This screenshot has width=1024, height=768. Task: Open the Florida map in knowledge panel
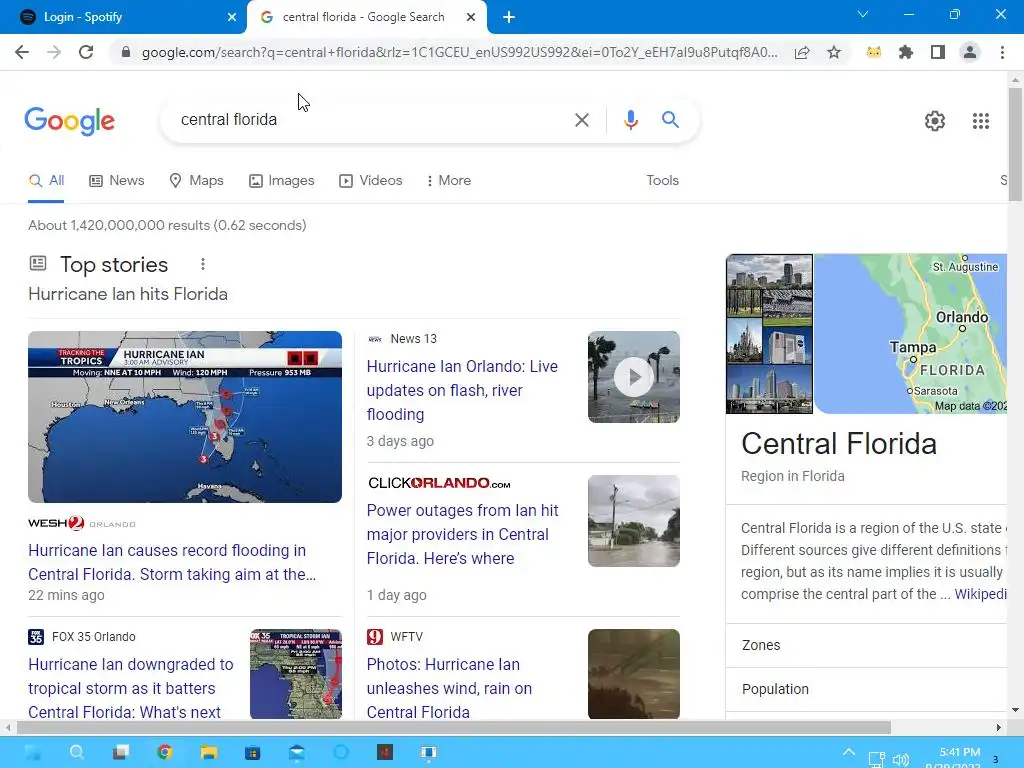tap(910, 334)
